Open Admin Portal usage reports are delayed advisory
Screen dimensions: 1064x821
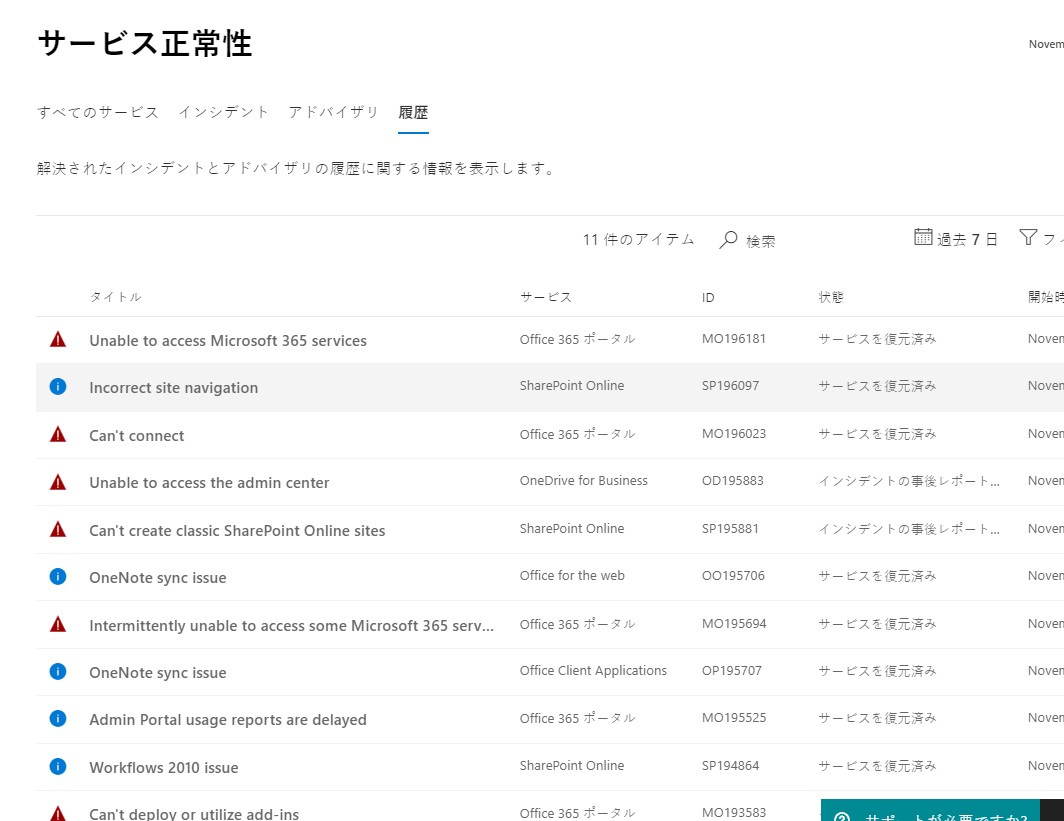coord(228,720)
